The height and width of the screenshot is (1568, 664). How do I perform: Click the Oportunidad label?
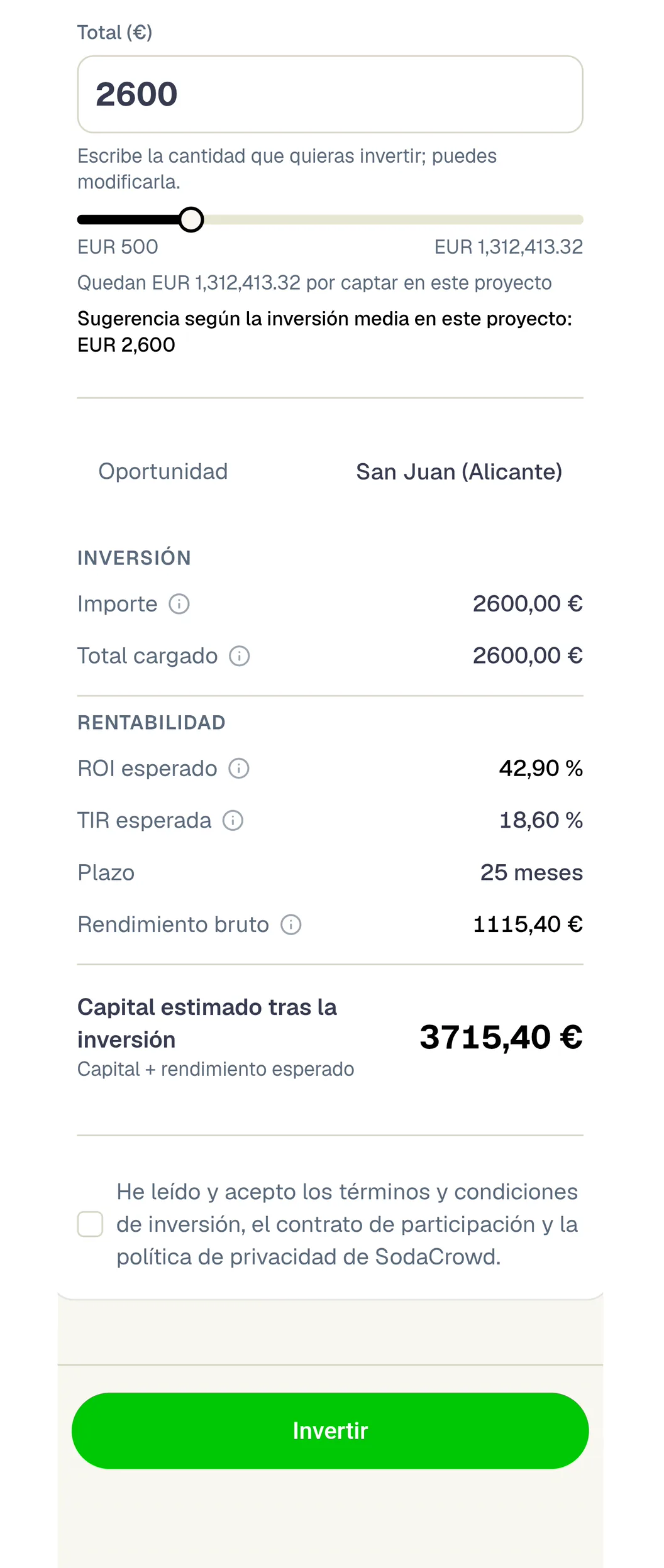[x=163, y=471]
